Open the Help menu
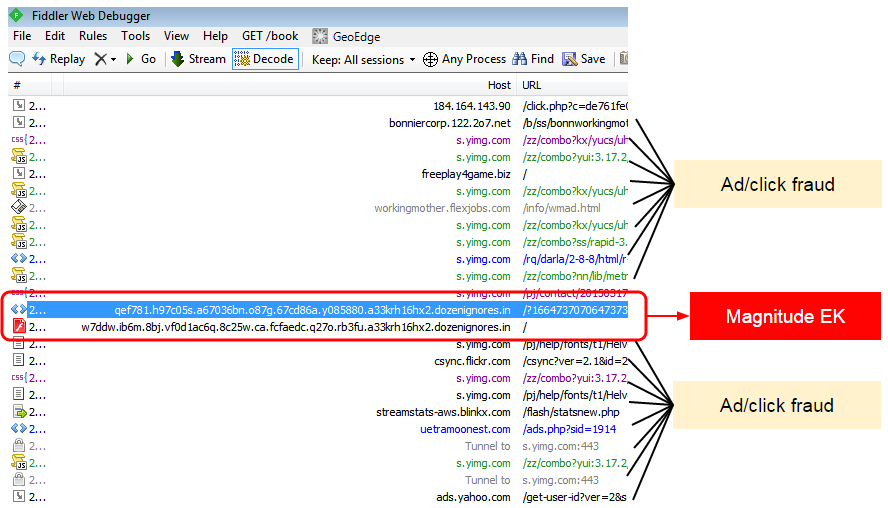888x508 pixels. 215,36
